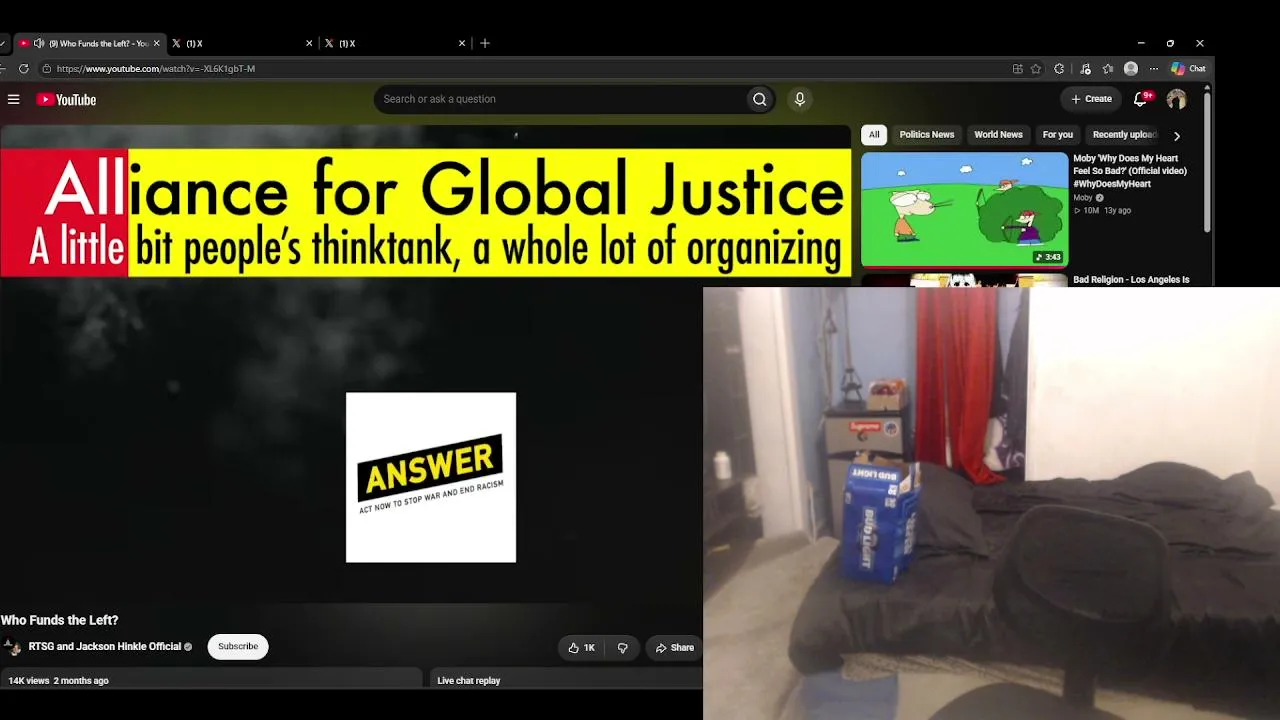Open the Moby 'Why Does My Heart' title
Image resolution: width=1280 pixels, height=720 pixels.
click(x=1130, y=171)
